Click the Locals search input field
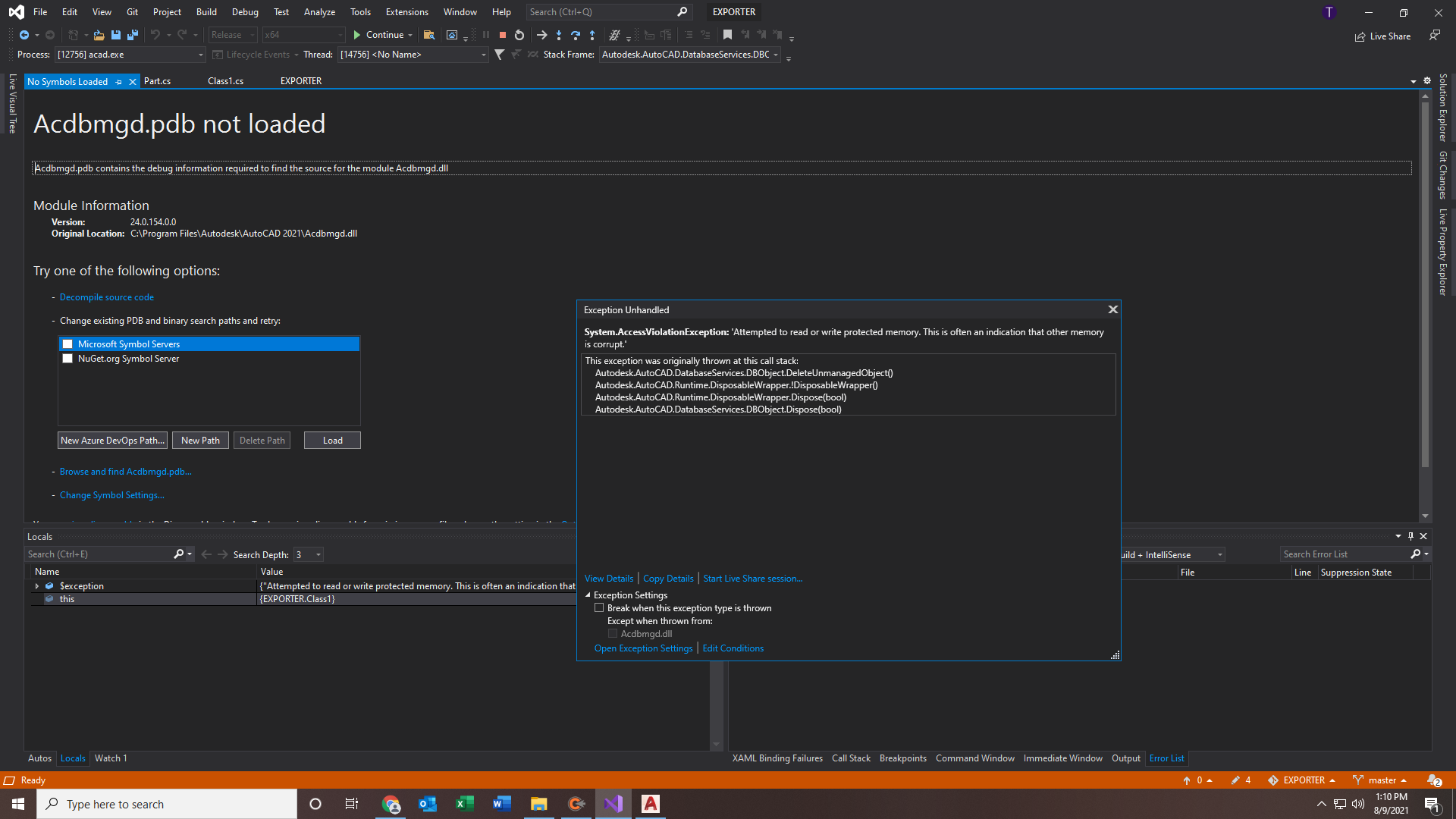This screenshot has height=819, width=1456. (x=99, y=554)
